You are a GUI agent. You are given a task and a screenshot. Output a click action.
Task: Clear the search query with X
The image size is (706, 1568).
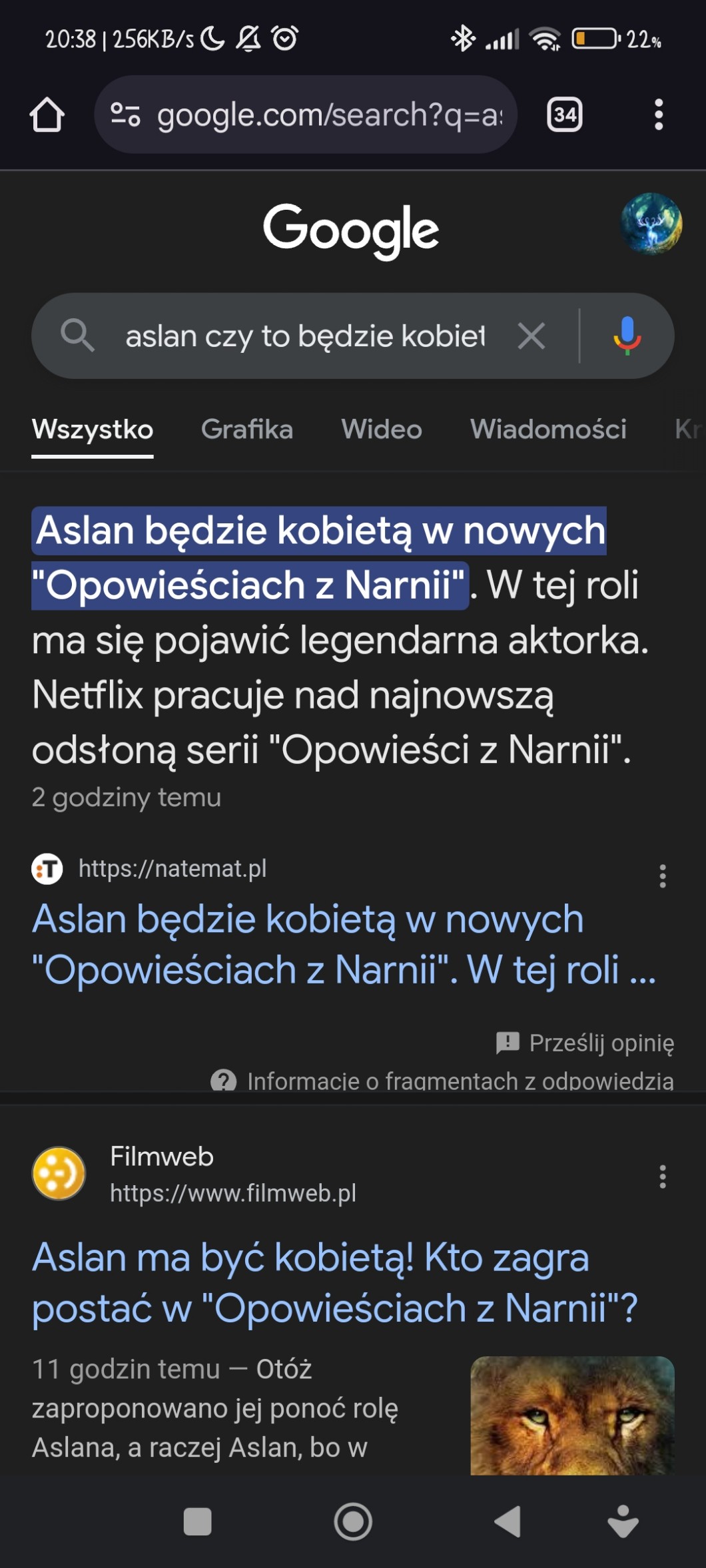tap(531, 336)
